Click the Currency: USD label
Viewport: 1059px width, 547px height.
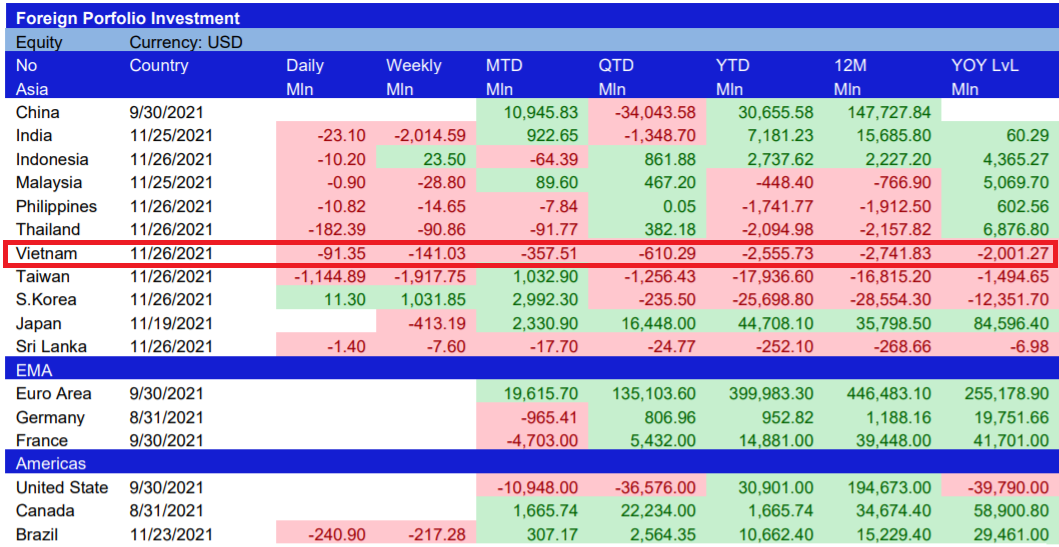[x=186, y=42]
